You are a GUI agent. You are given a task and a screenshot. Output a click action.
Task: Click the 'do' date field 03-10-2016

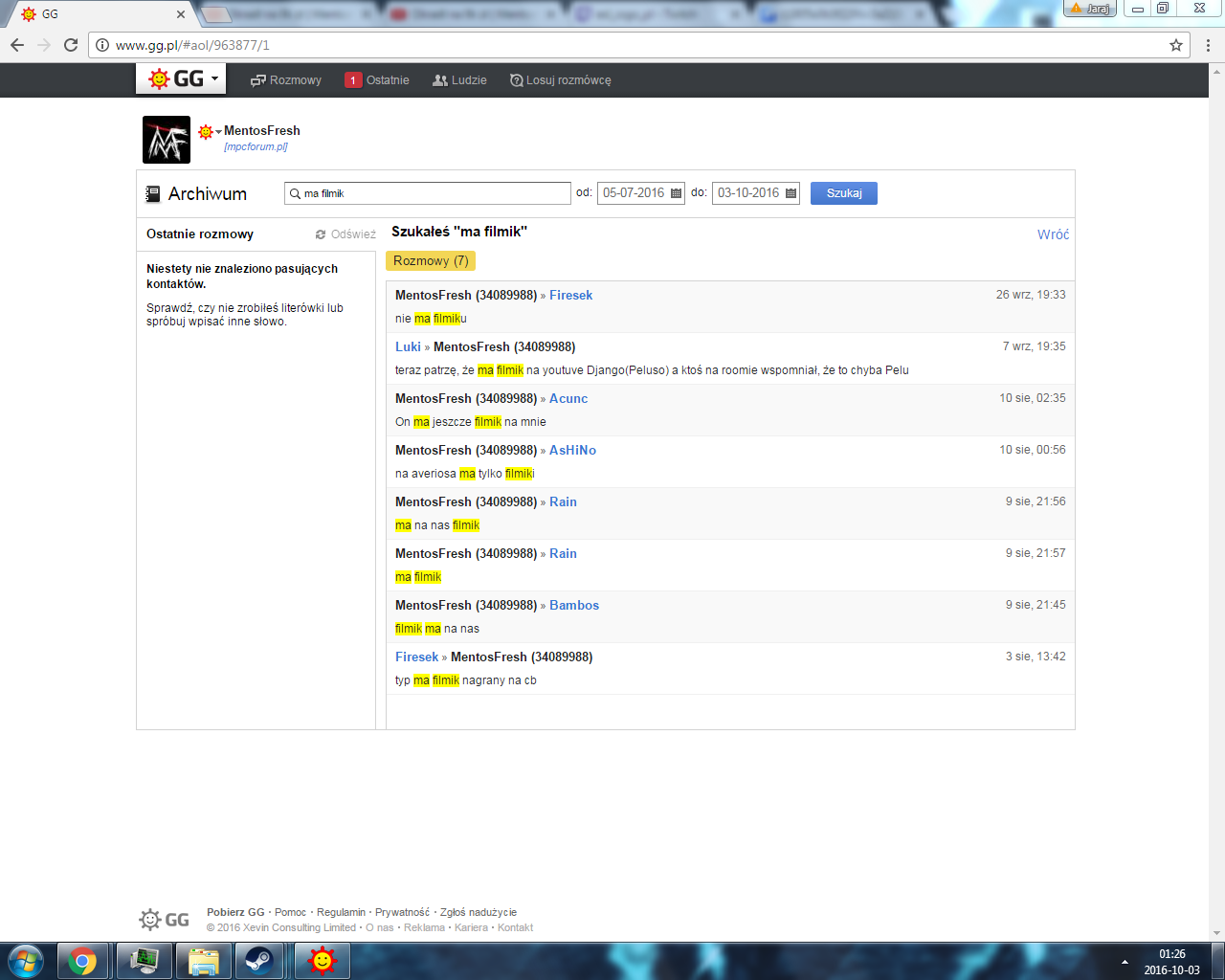coord(748,192)
